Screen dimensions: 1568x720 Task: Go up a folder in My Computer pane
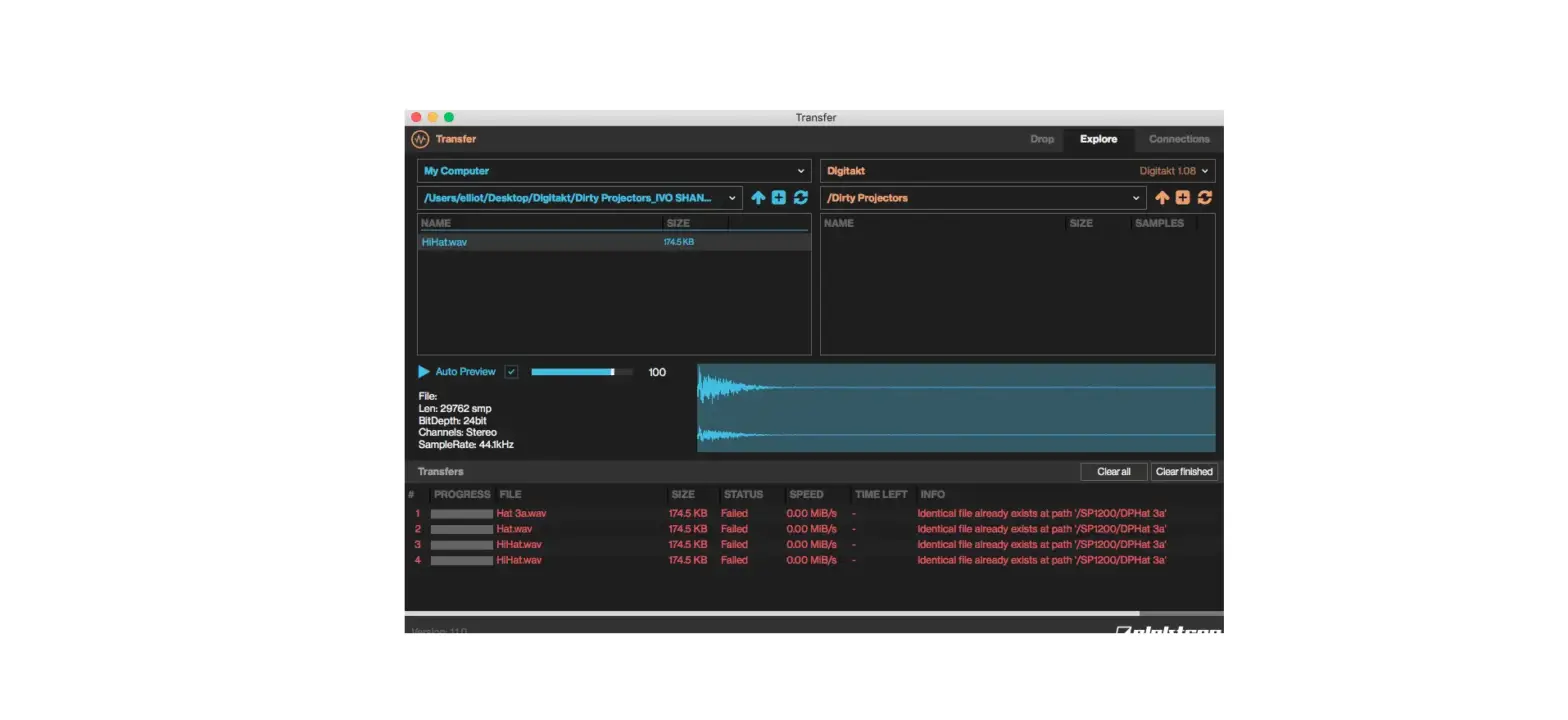(758, 198)
